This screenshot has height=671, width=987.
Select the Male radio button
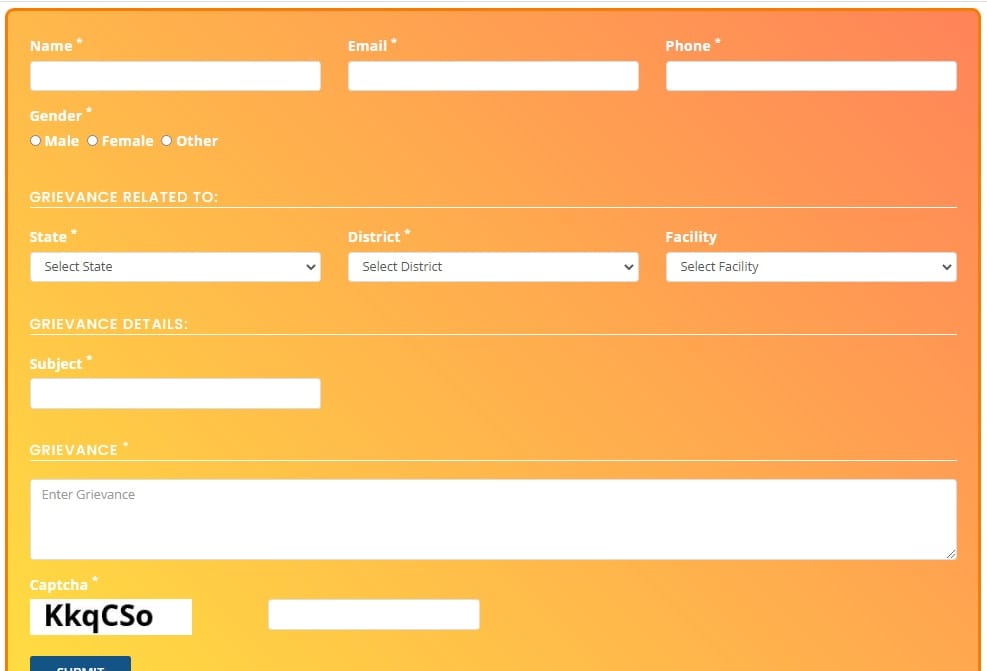[36, 141]
